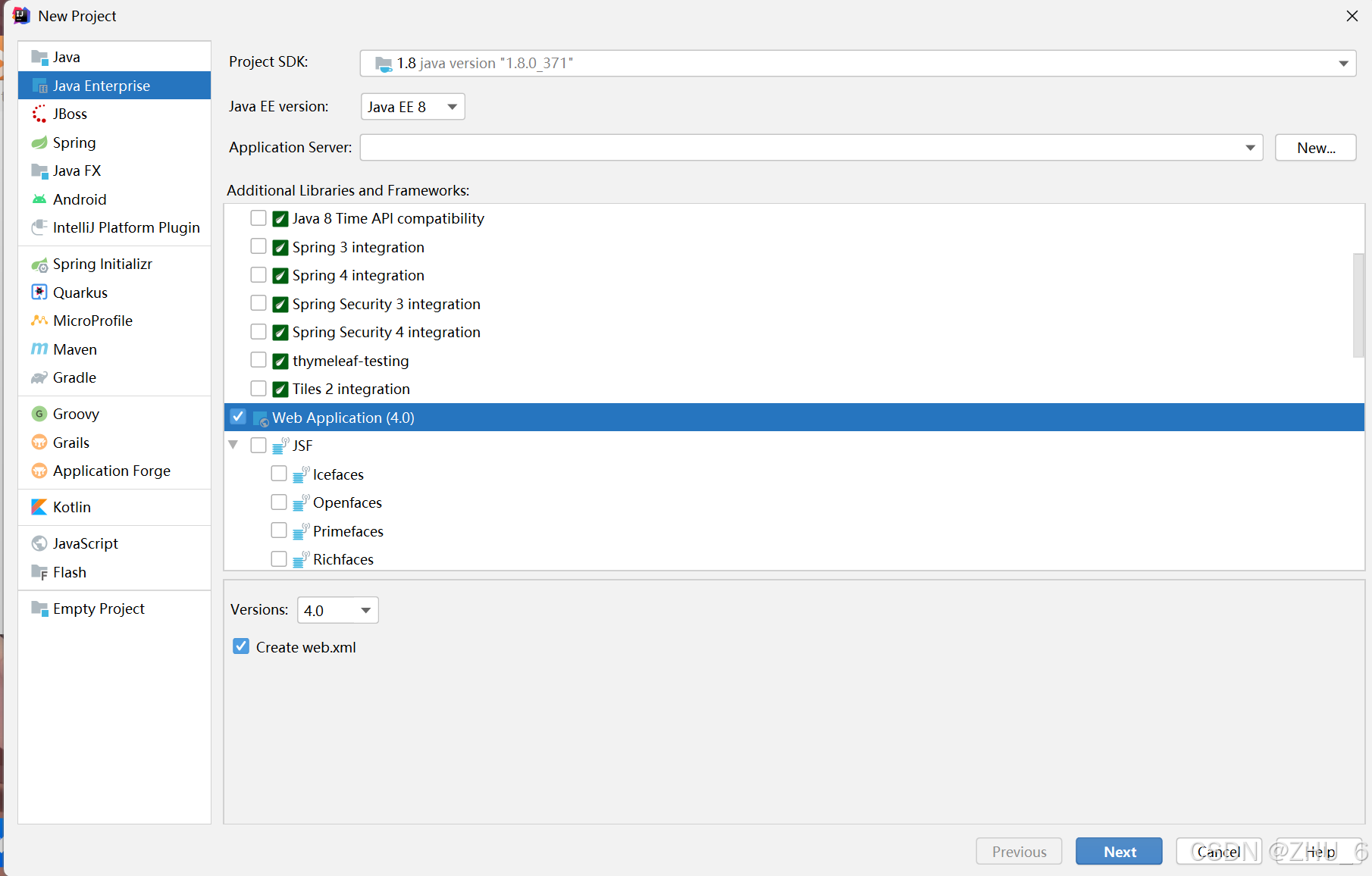The height and width of the screenshot is (876, 1372).
Task: Click the Icefaces framework icon
Action: pyautogui.click(x=301, y=475)
